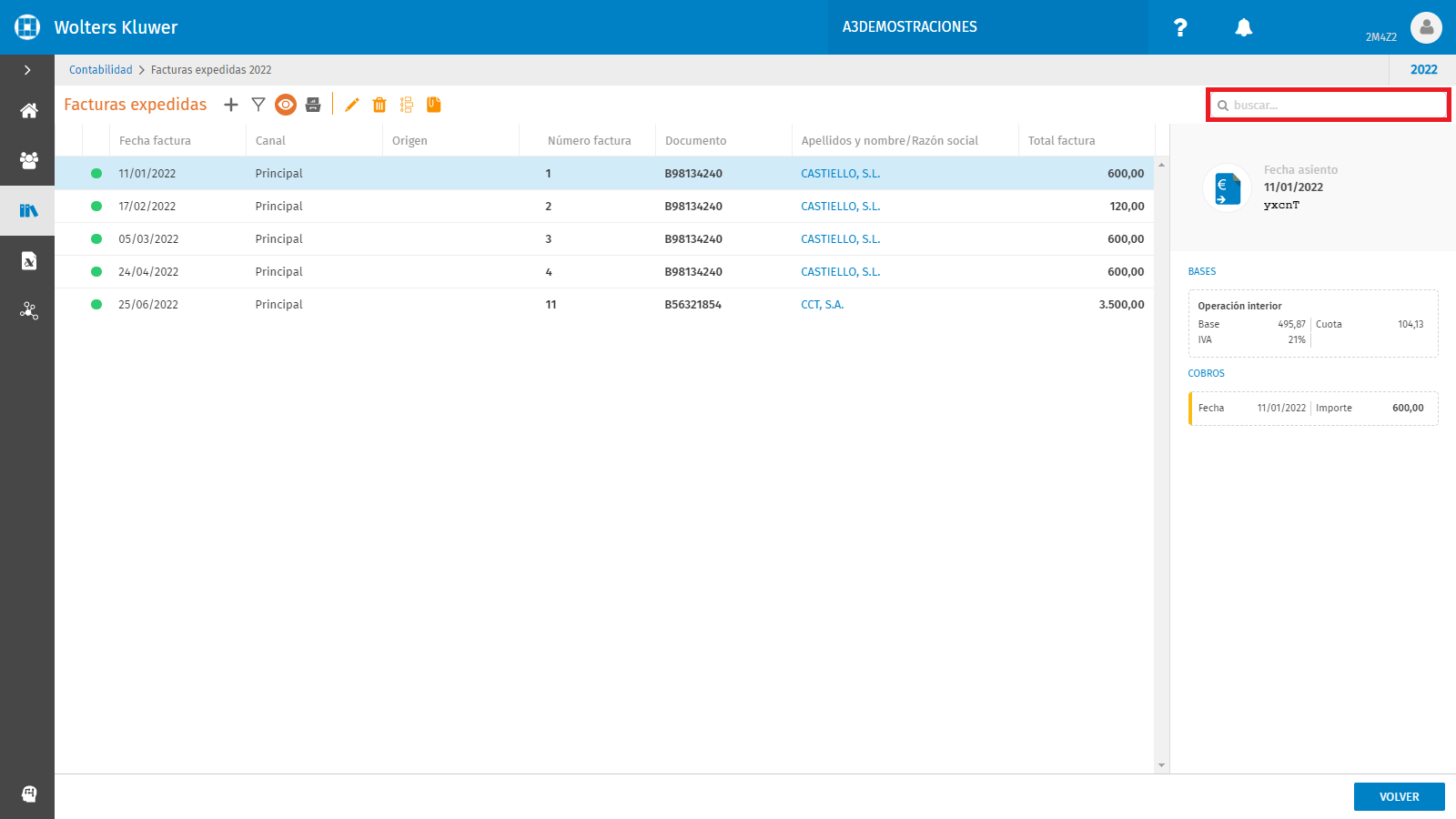Open help question mark

coord(1180,27)
